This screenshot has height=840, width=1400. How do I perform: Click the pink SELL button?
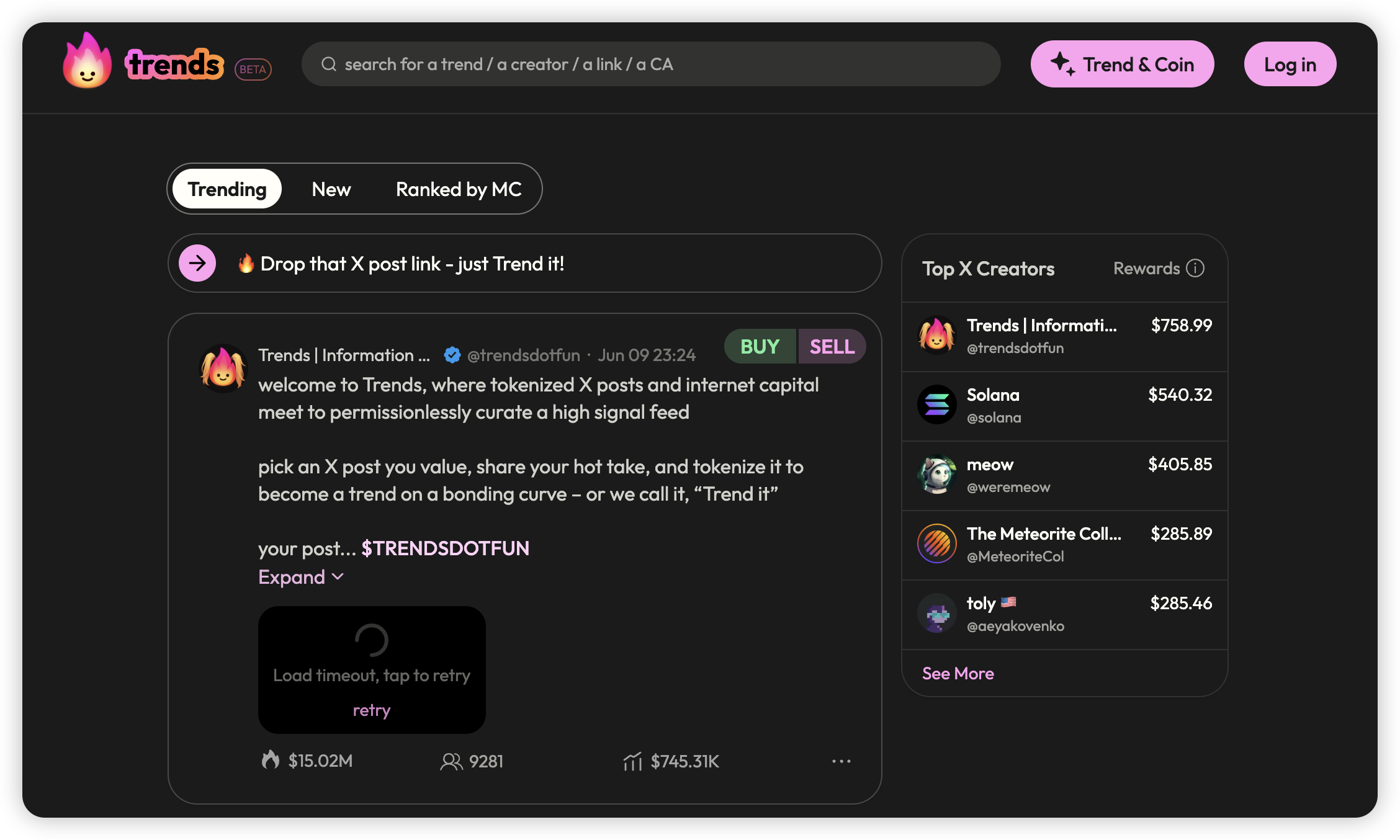(832, 346)
